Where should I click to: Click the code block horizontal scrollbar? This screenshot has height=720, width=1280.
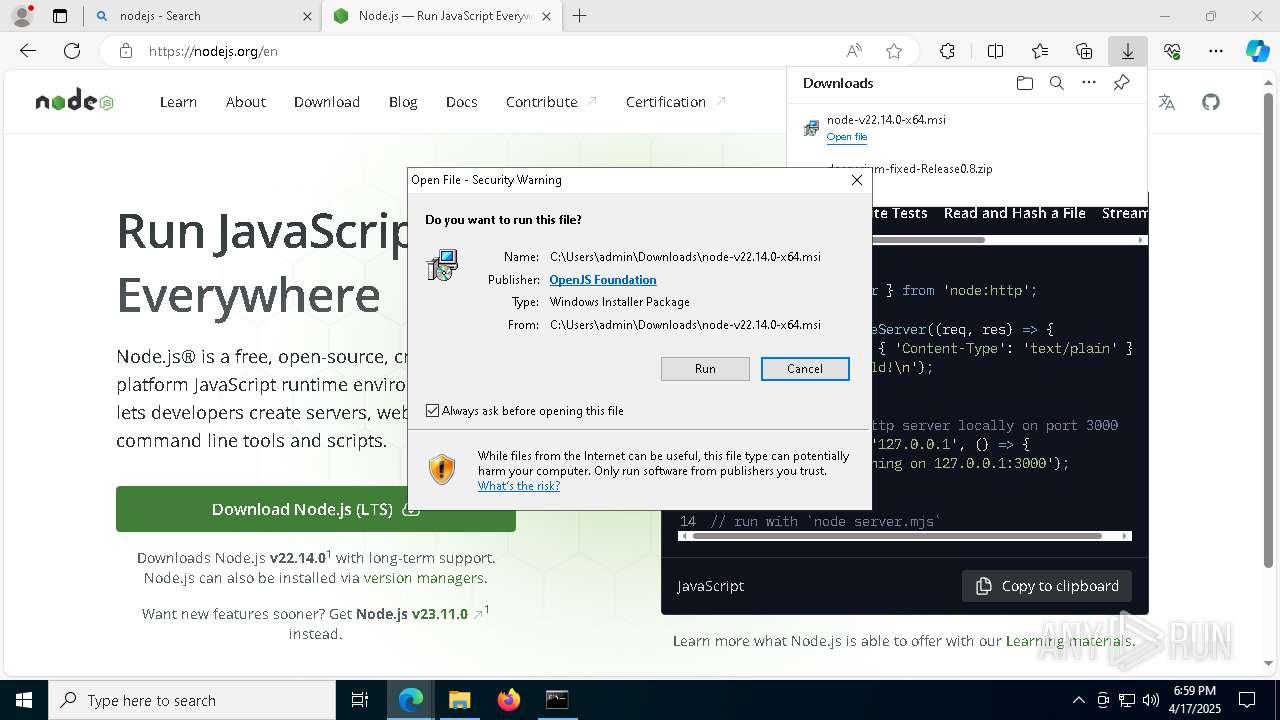coord(897,536)
